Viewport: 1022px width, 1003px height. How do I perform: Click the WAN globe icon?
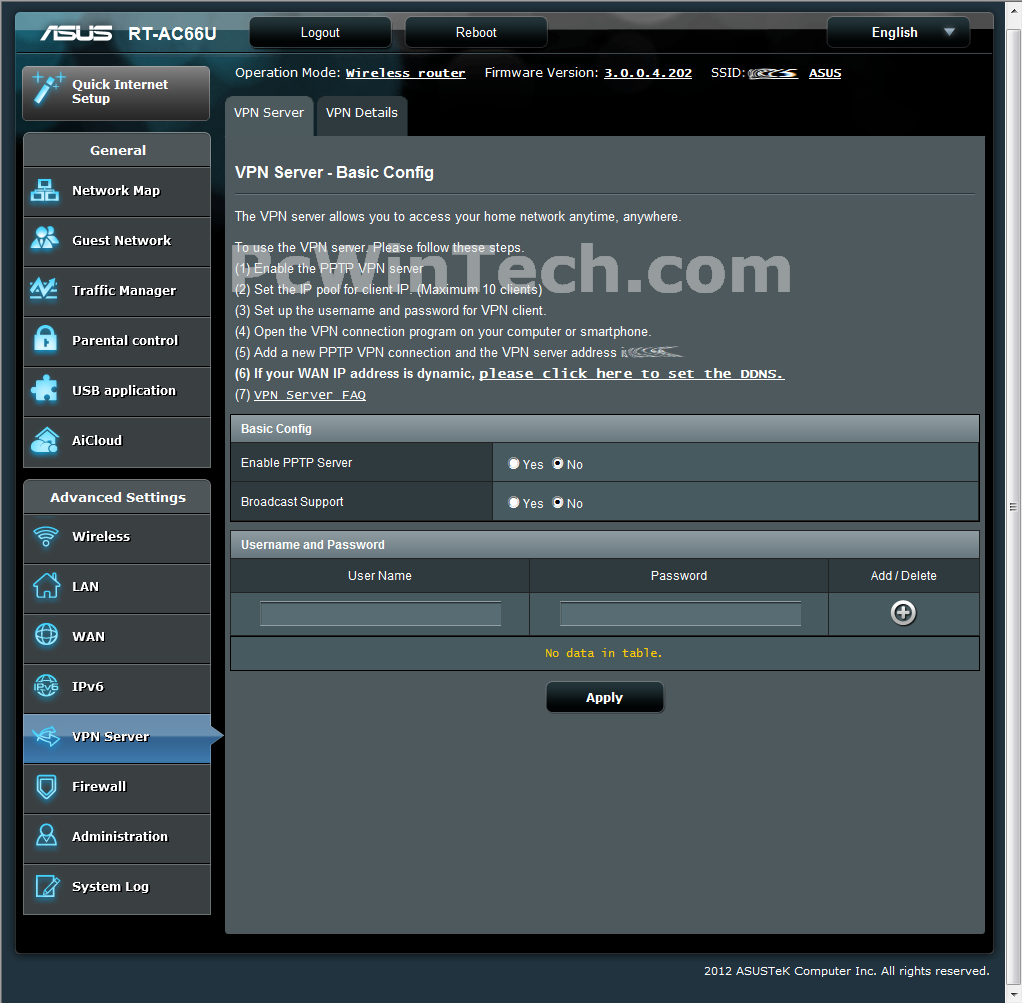46,635
